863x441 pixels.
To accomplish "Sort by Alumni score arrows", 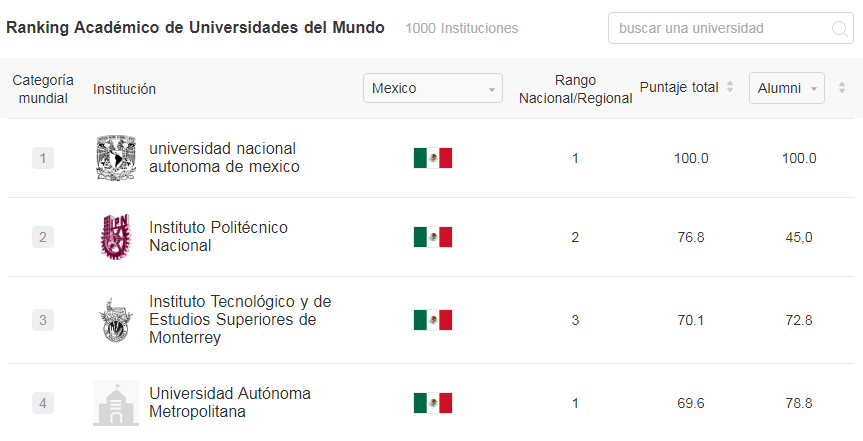I will point(842,87).
